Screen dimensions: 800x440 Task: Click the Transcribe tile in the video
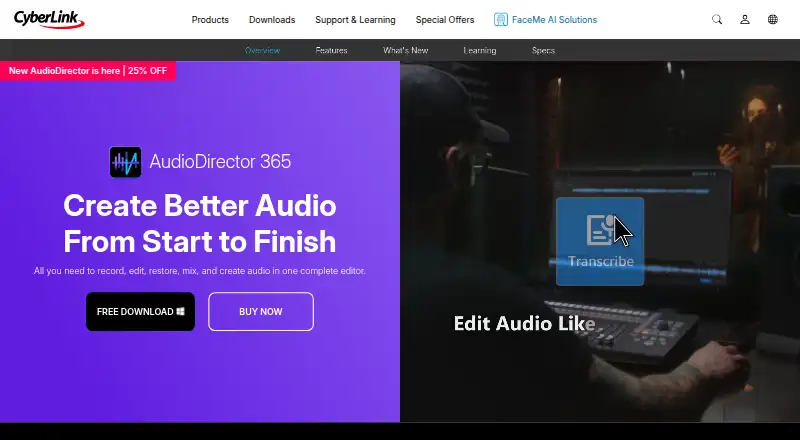pyautogui.click(x=600, y=241)
